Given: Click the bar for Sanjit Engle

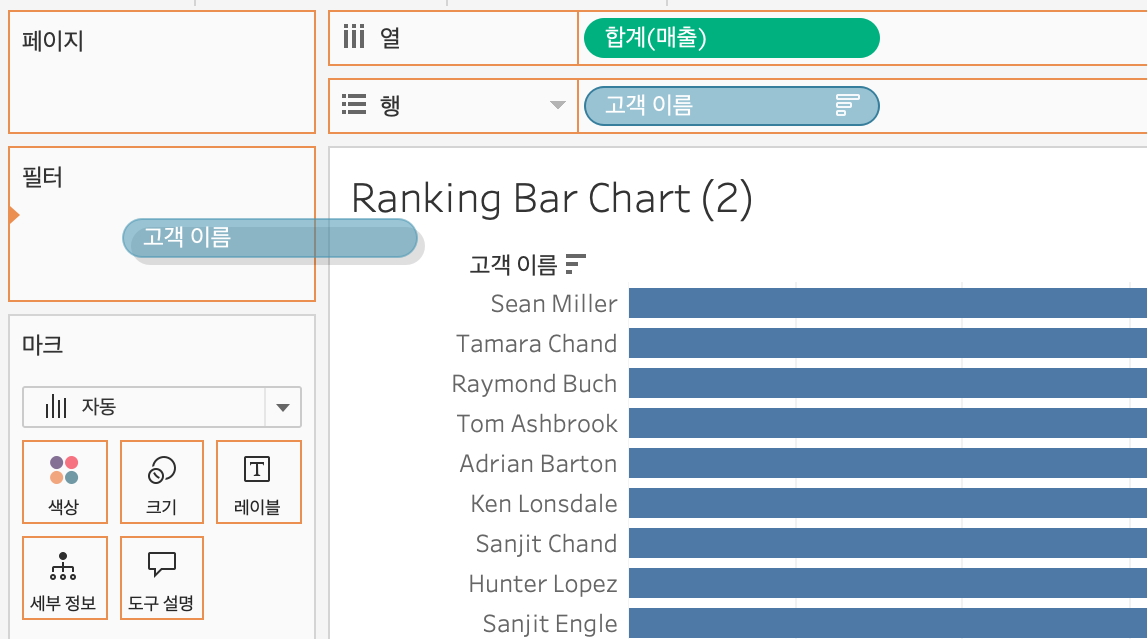Looking at the screenshot, I should point(888,623).
